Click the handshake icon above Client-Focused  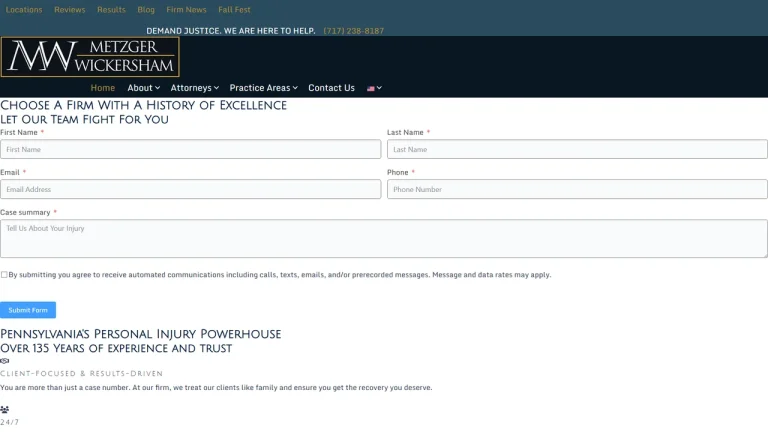coord(4,361)
